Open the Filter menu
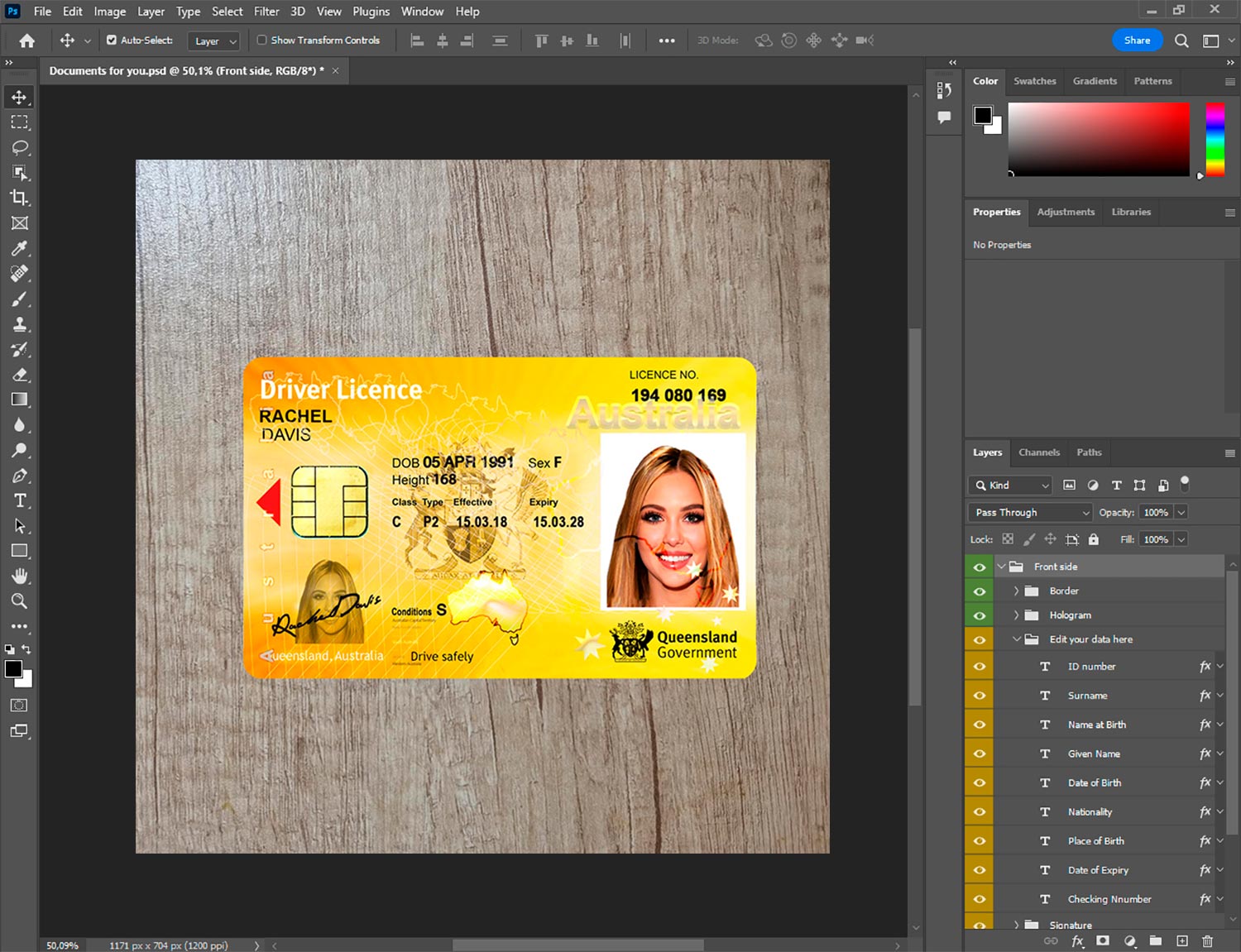This screenshot has height=952, width=1241. pyautogui.click(x=266, y=12)
